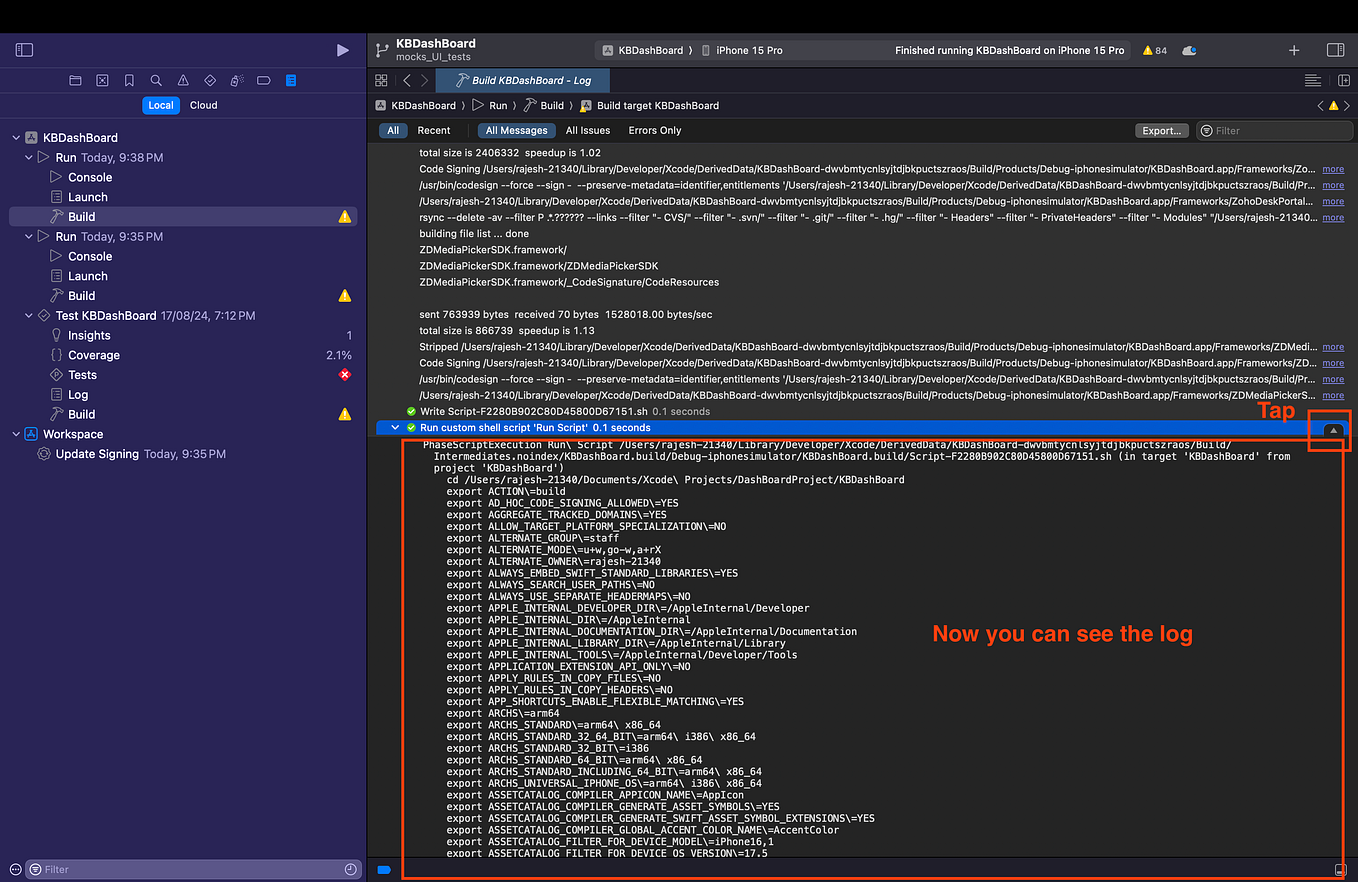
Task: Open the Project navigator folder icon
Action: coord(74,82)
